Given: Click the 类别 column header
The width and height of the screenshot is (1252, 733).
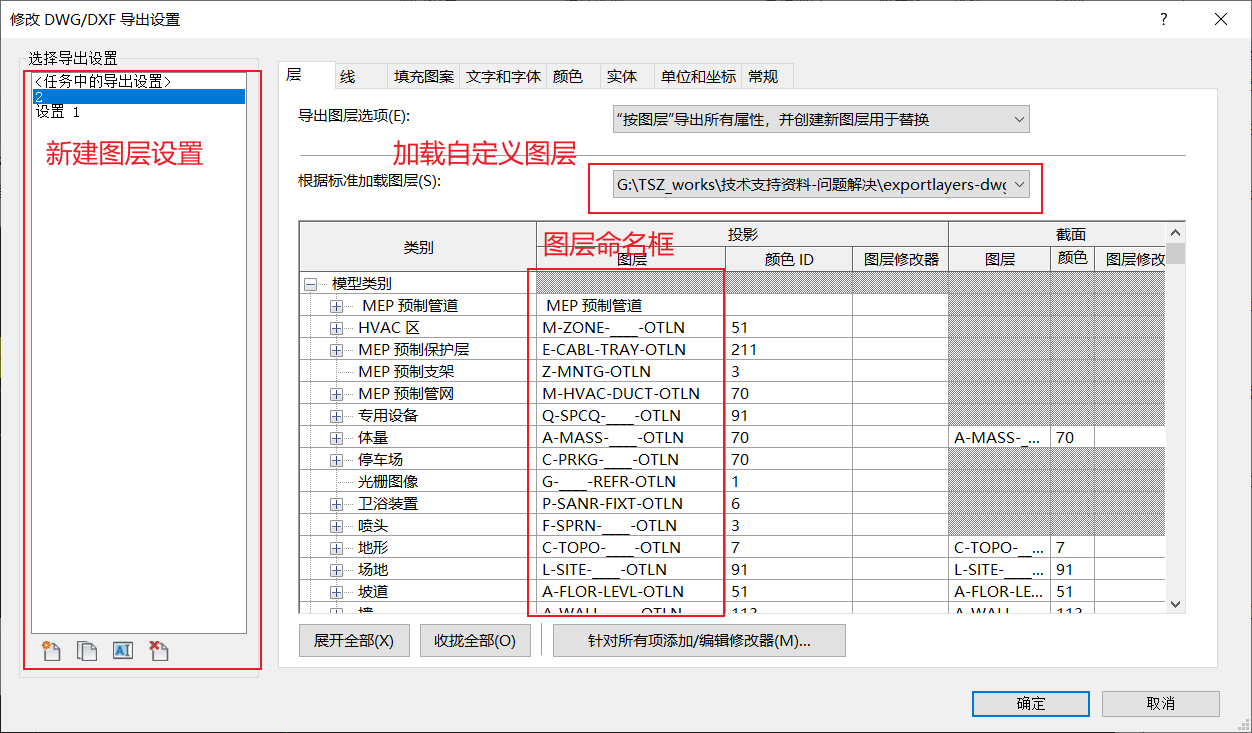Looking at the screenshot, I should [418, 247].
